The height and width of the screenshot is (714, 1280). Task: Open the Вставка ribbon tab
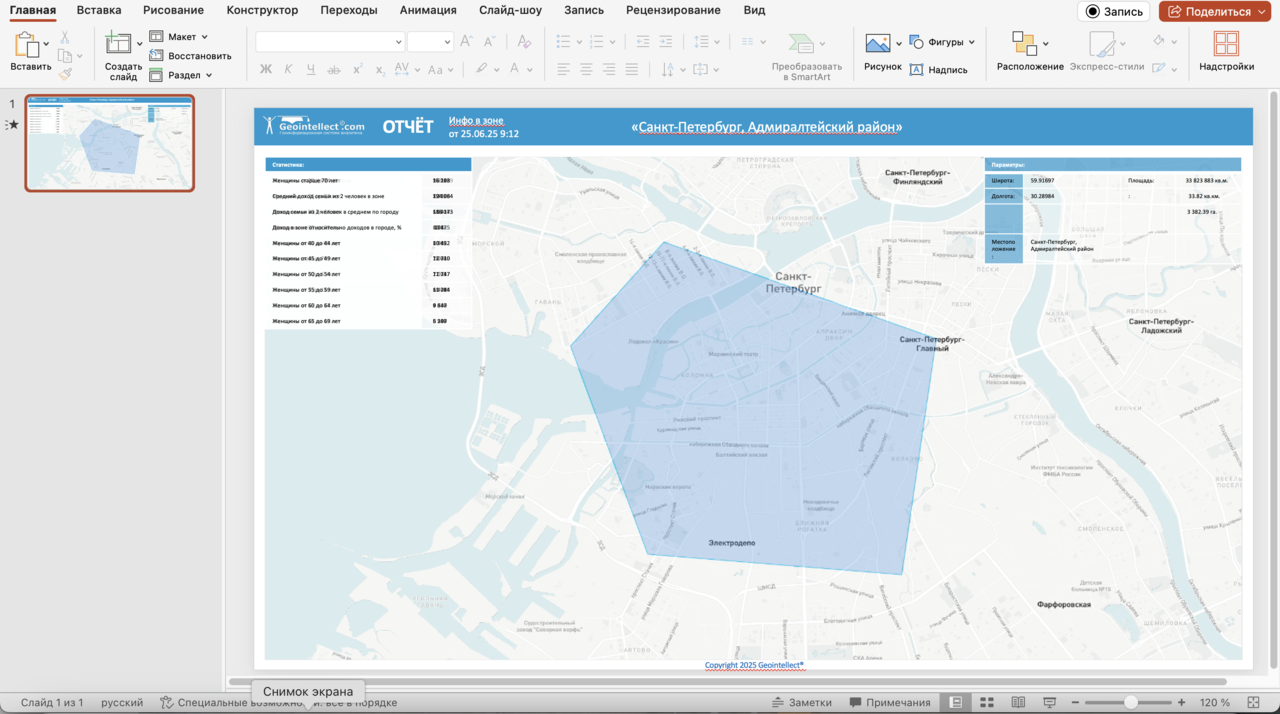point(99,10)
